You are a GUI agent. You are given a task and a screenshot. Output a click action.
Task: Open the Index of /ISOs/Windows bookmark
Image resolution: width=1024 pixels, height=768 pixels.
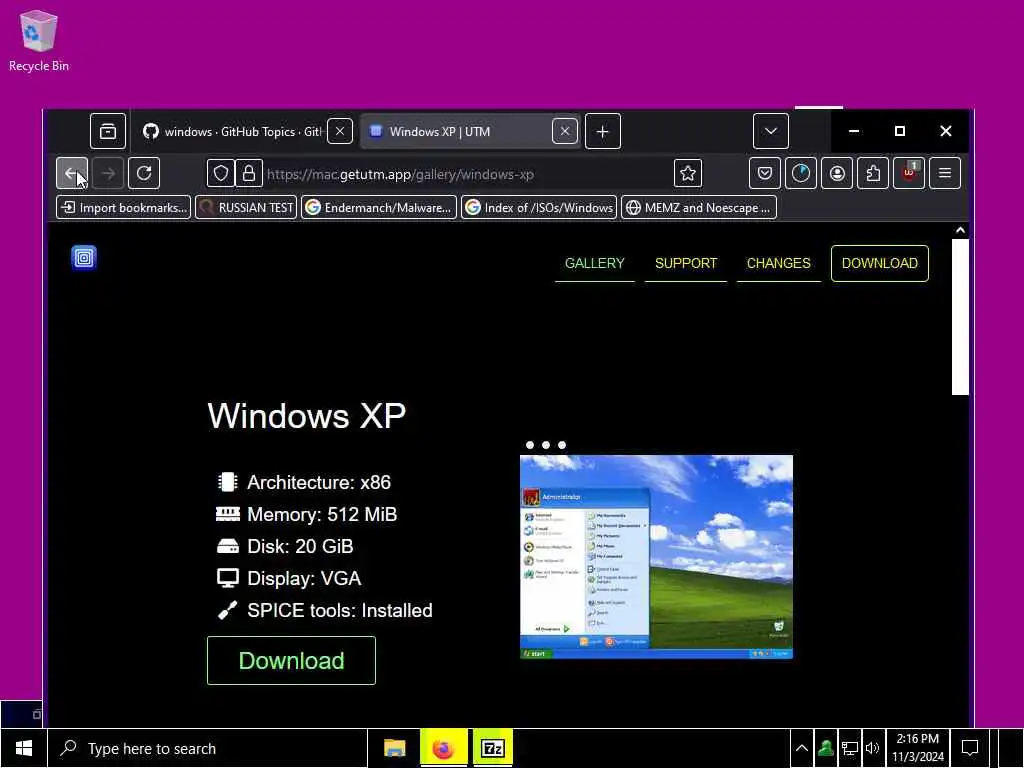tap(539, 208)
